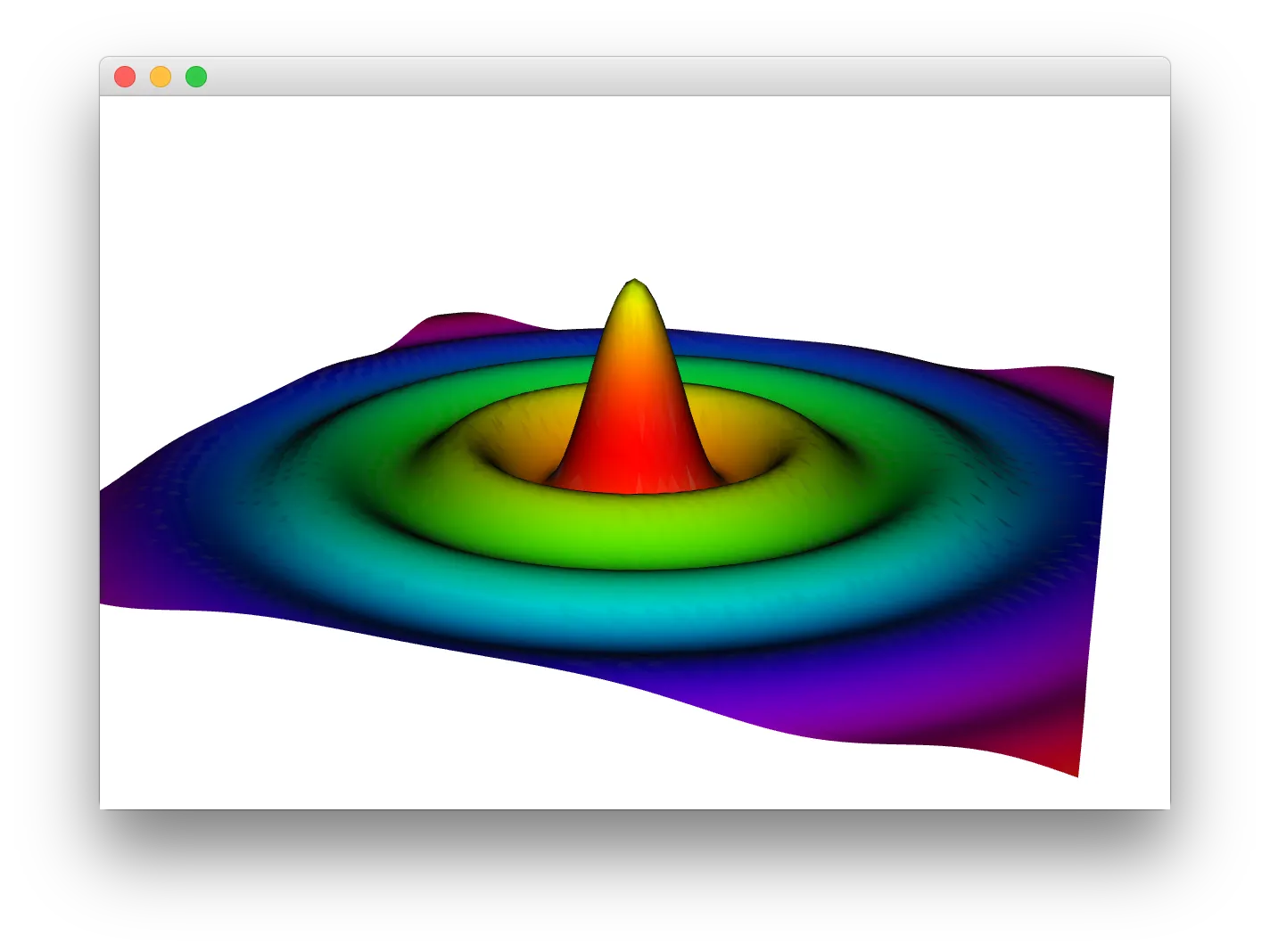This screenshot has height=952, width=1270.
Task: Maximize the window with the green button
Action: click(x=196, y=77)
